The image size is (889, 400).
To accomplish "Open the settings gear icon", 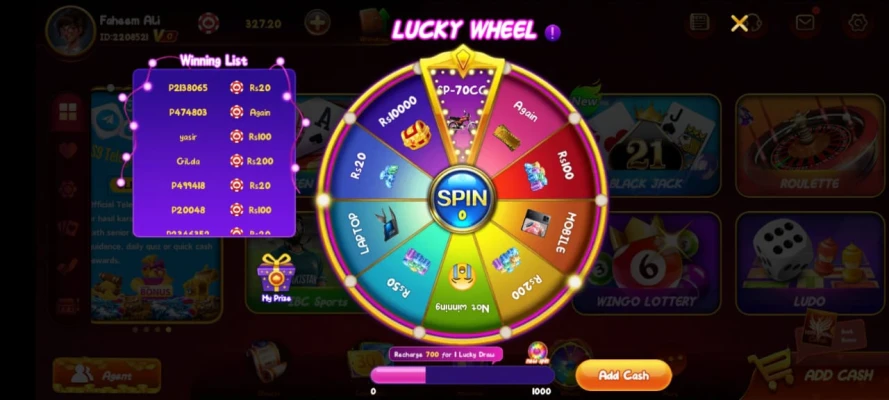I will 858,23.
